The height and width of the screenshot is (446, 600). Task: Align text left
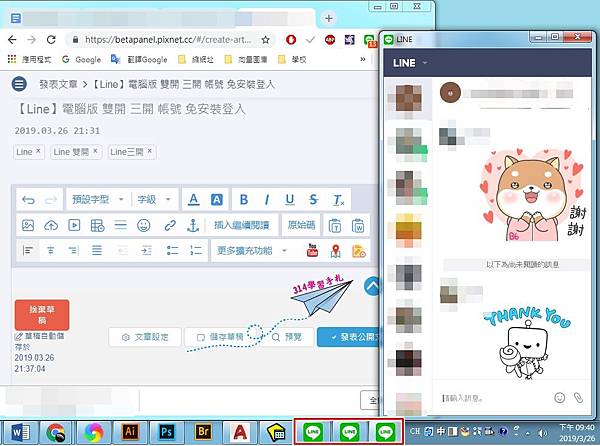tap(28, 251)
